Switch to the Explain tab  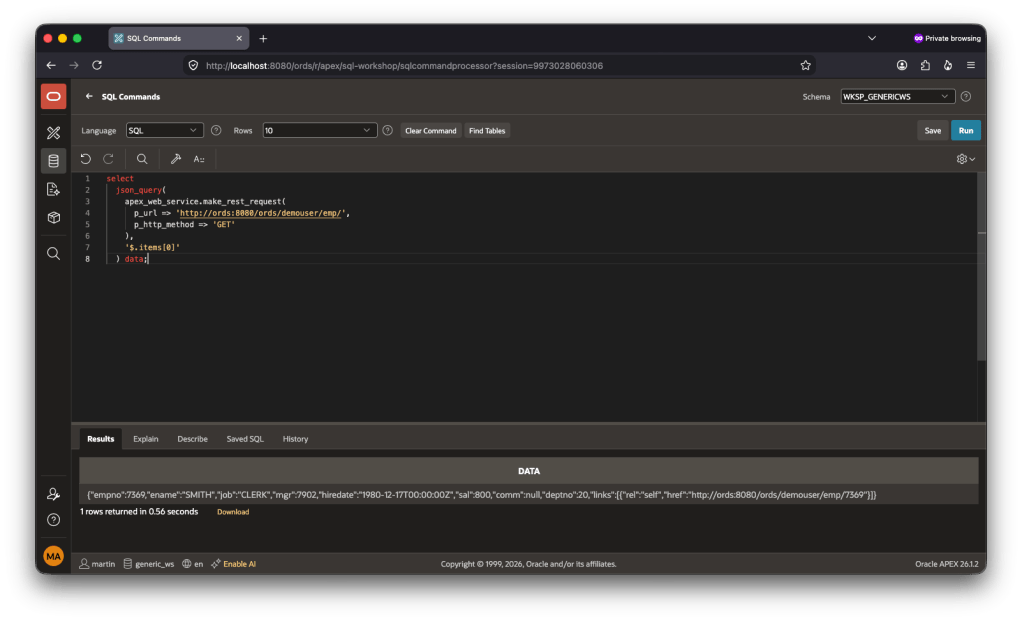pos(145,439)
